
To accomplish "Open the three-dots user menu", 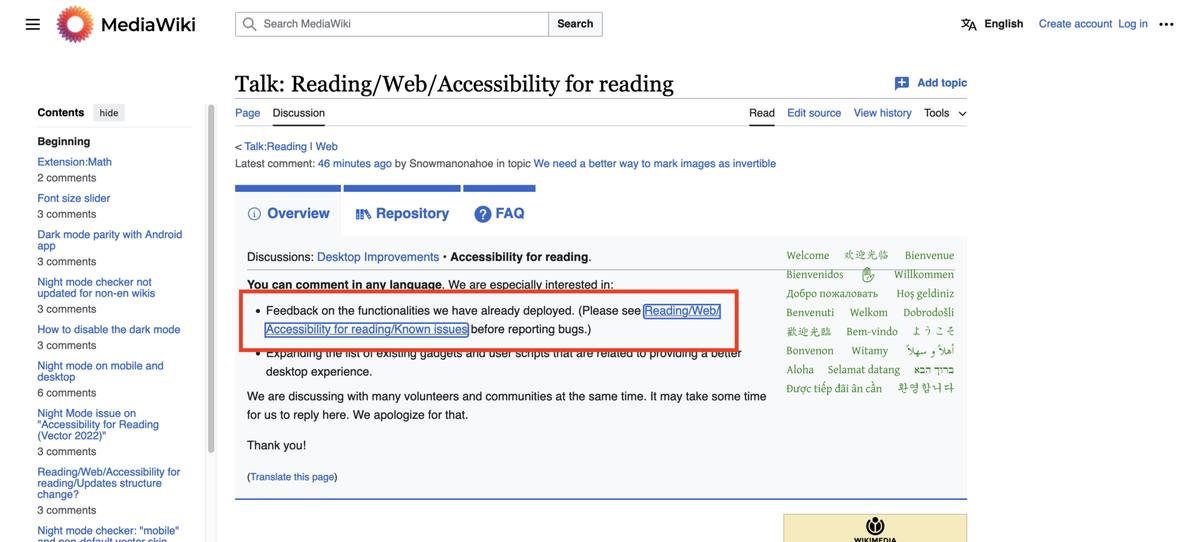I will (1166, 24).
